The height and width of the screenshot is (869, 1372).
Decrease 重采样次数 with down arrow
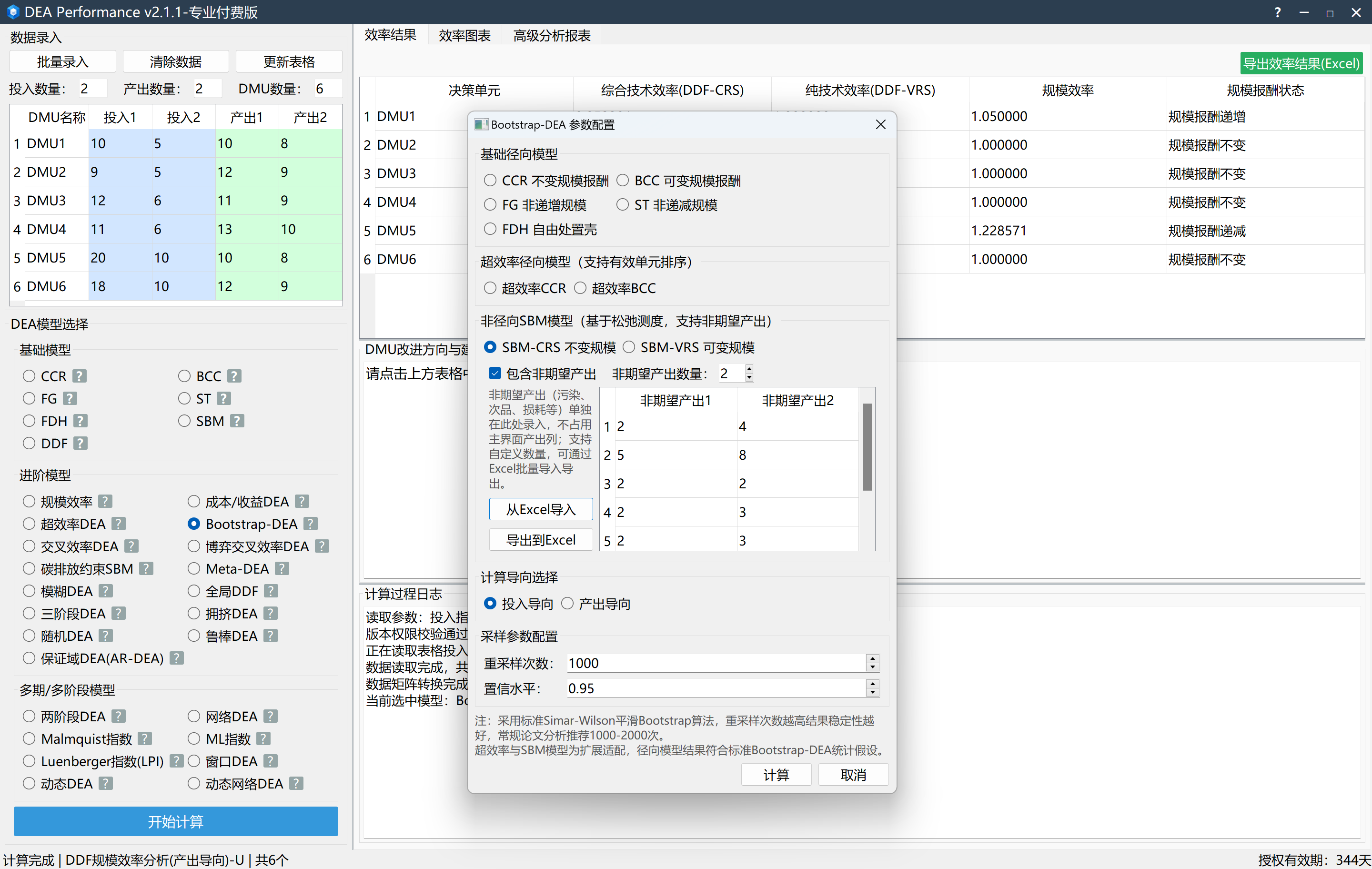[872, 667]
